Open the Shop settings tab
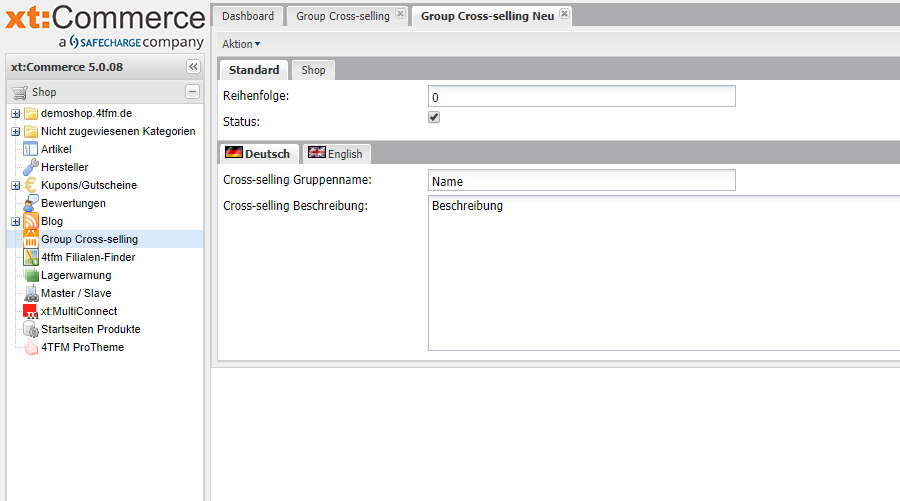The image size is (900, 501). click(313, 70)
